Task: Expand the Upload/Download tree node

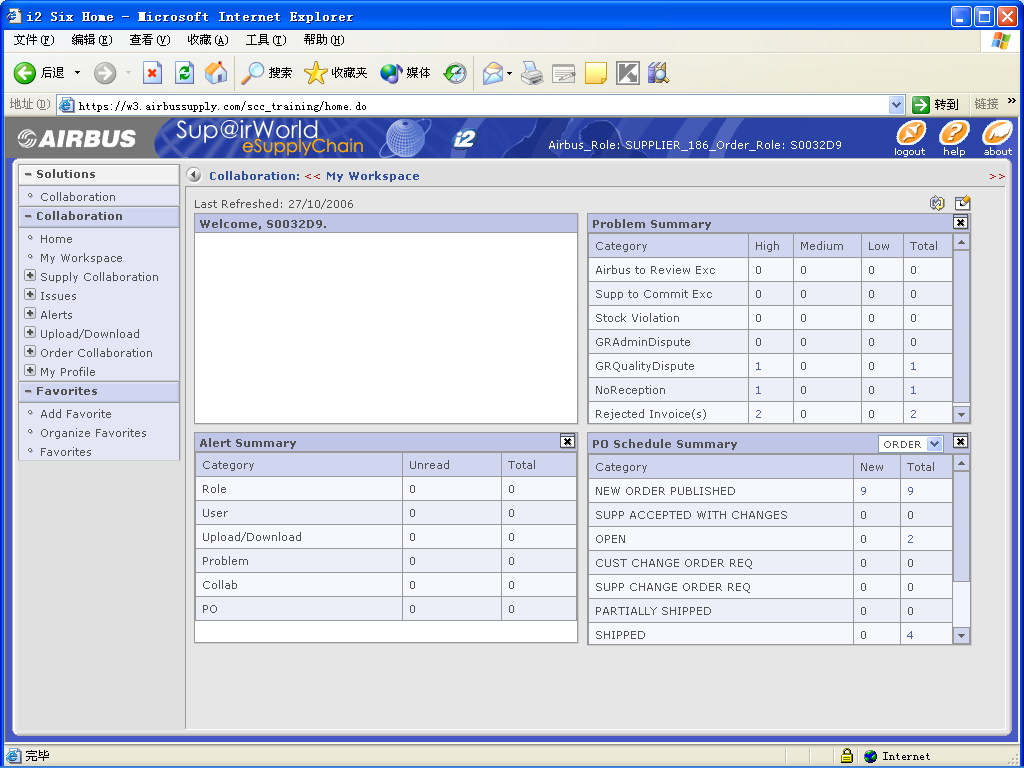Action: coord(30,332)
